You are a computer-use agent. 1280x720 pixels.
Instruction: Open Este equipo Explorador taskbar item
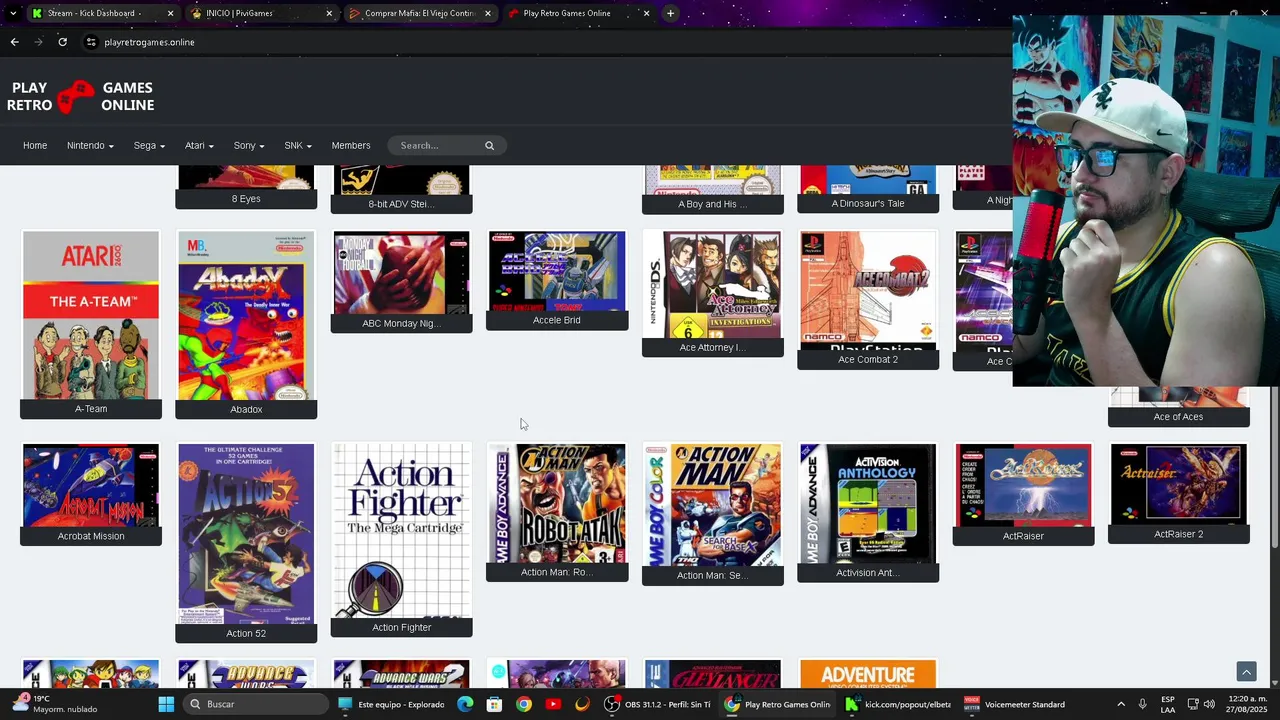pos(391,704)
